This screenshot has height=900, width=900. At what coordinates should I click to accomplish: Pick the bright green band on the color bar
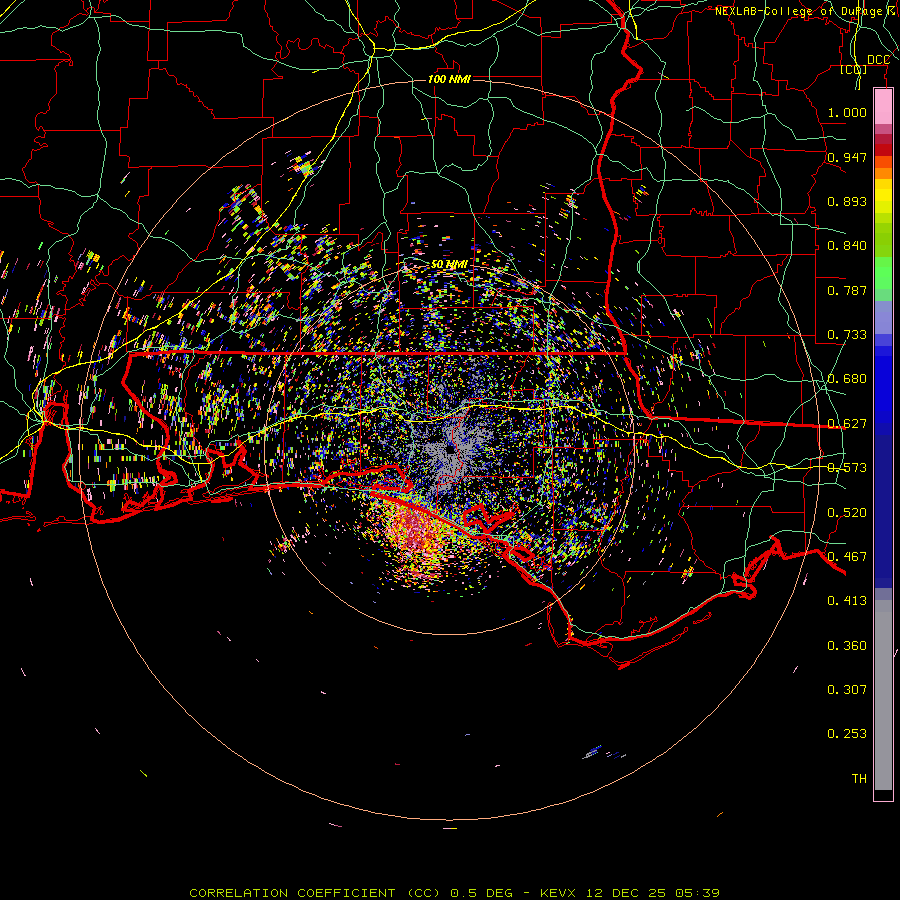(883, 273)
